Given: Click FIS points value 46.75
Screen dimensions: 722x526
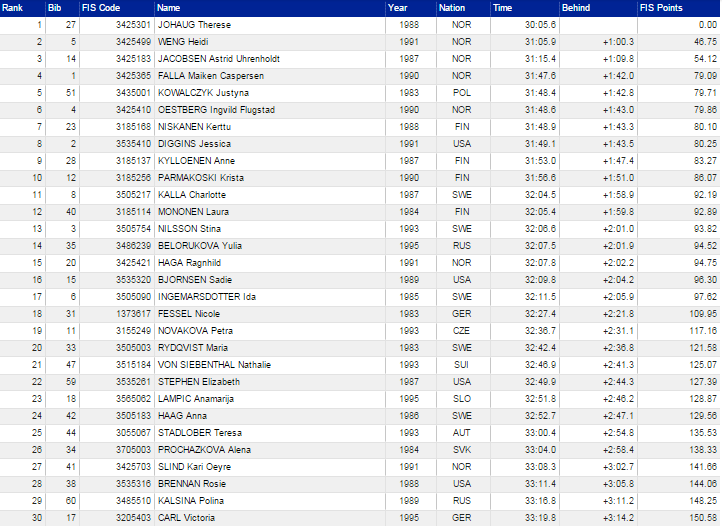Looking at the screenshot, I should (x=705, y=42).
